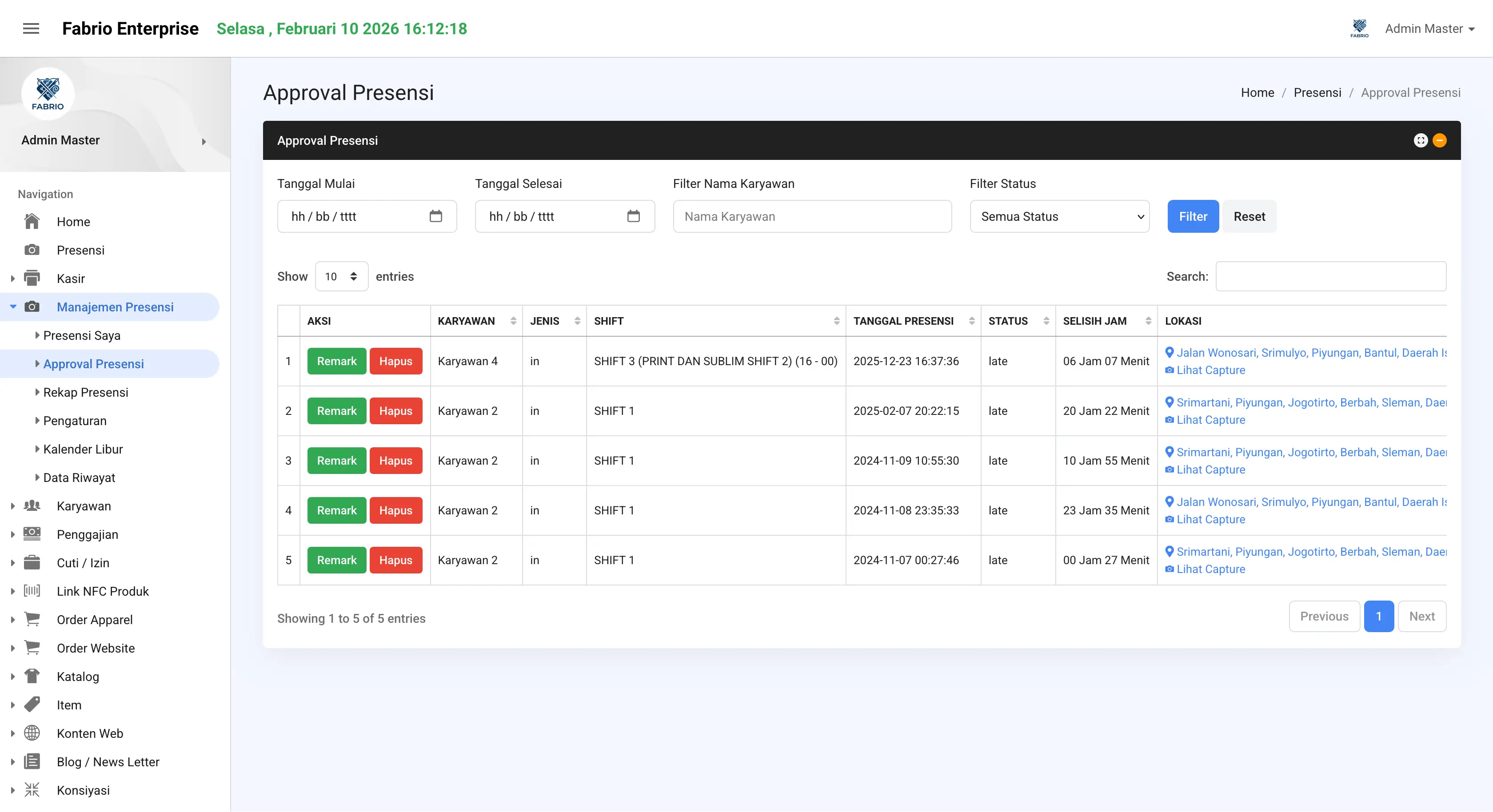Focus the table Search input field
The image size is (1493, 812).
pyautogui.click(x=1331, y=276)
